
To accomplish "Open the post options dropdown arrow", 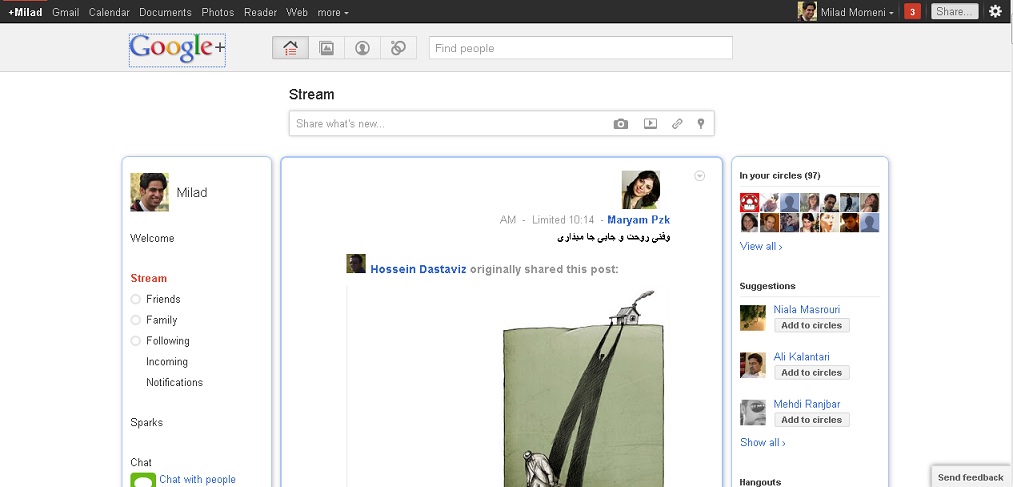I will click(700, 176).
